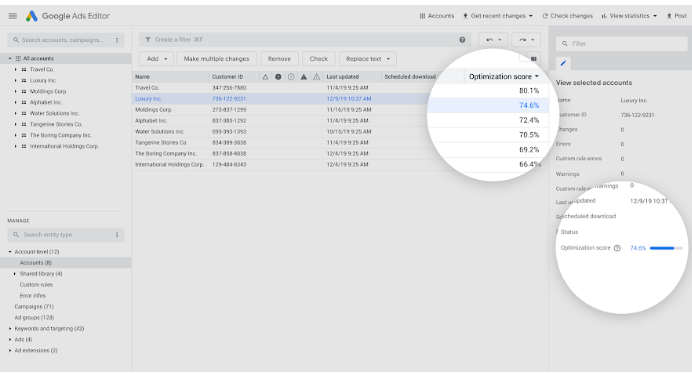692x373 pixels.
Task: Select Custom rules entity
Action: (36, 285)
